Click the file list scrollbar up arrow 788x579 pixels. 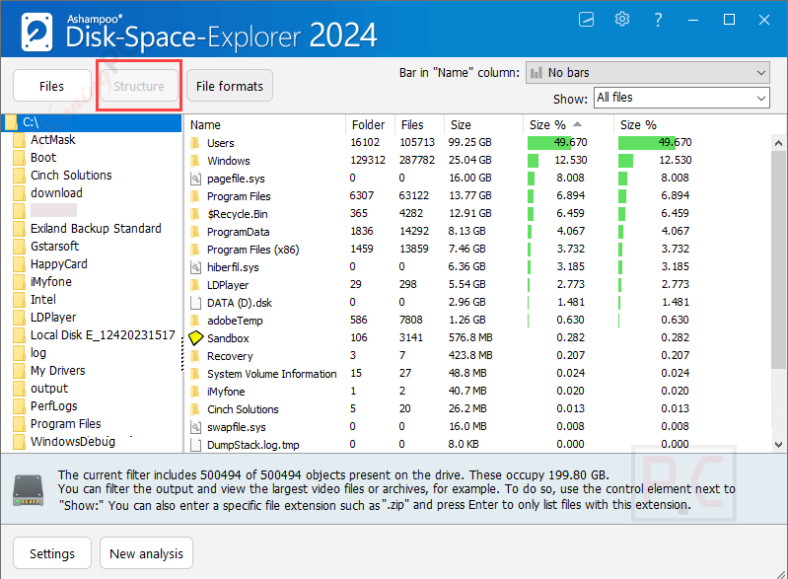pos(778,143)
